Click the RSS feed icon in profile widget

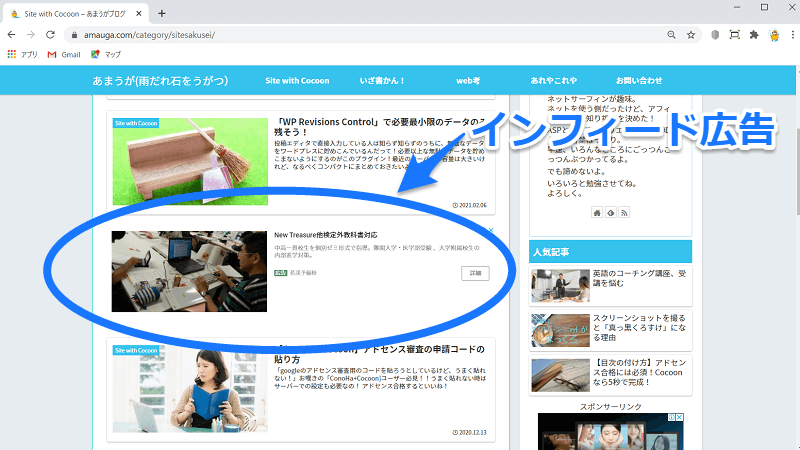pyautogui.click(x=624, y=212)
